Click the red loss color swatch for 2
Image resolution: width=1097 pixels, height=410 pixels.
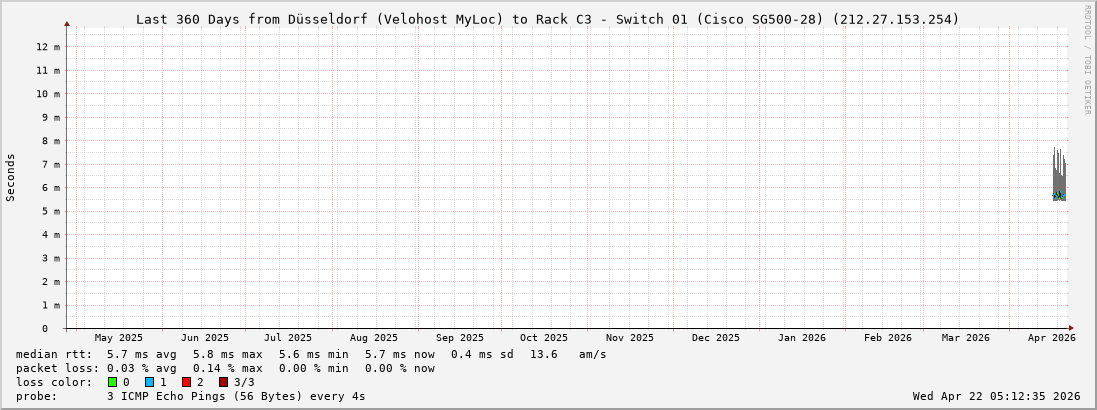tap(186, 382)
